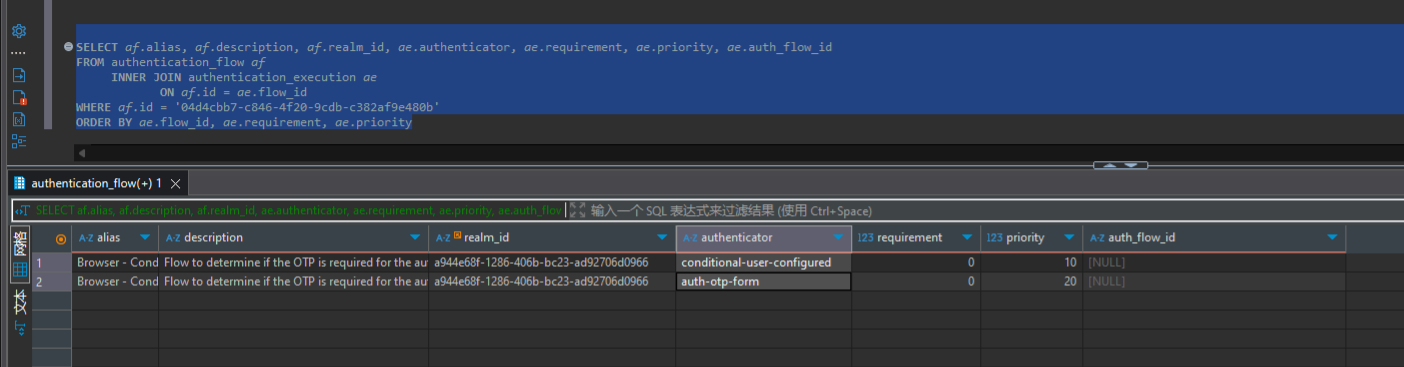Open the SQL editor settings gear icon

(x=19, y=31)
